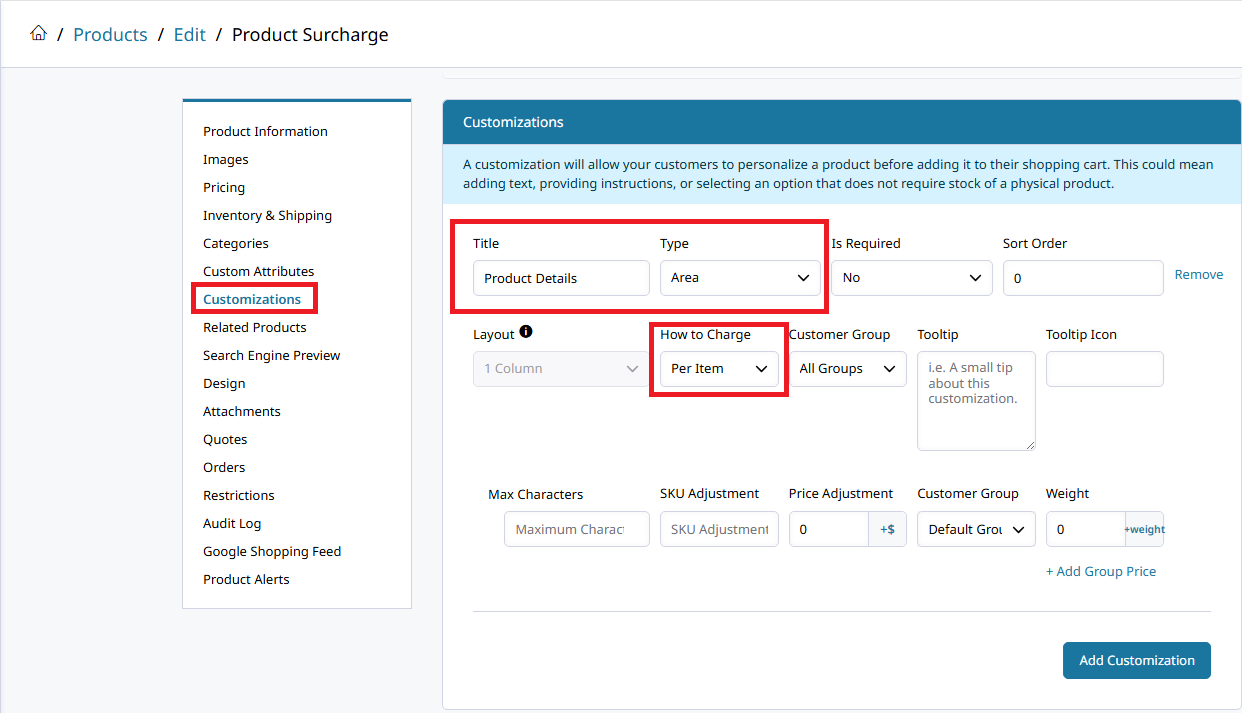Click the Add Customization button
The height and width of the screenshot is (713, 1242).
(x=1136, y=660)
